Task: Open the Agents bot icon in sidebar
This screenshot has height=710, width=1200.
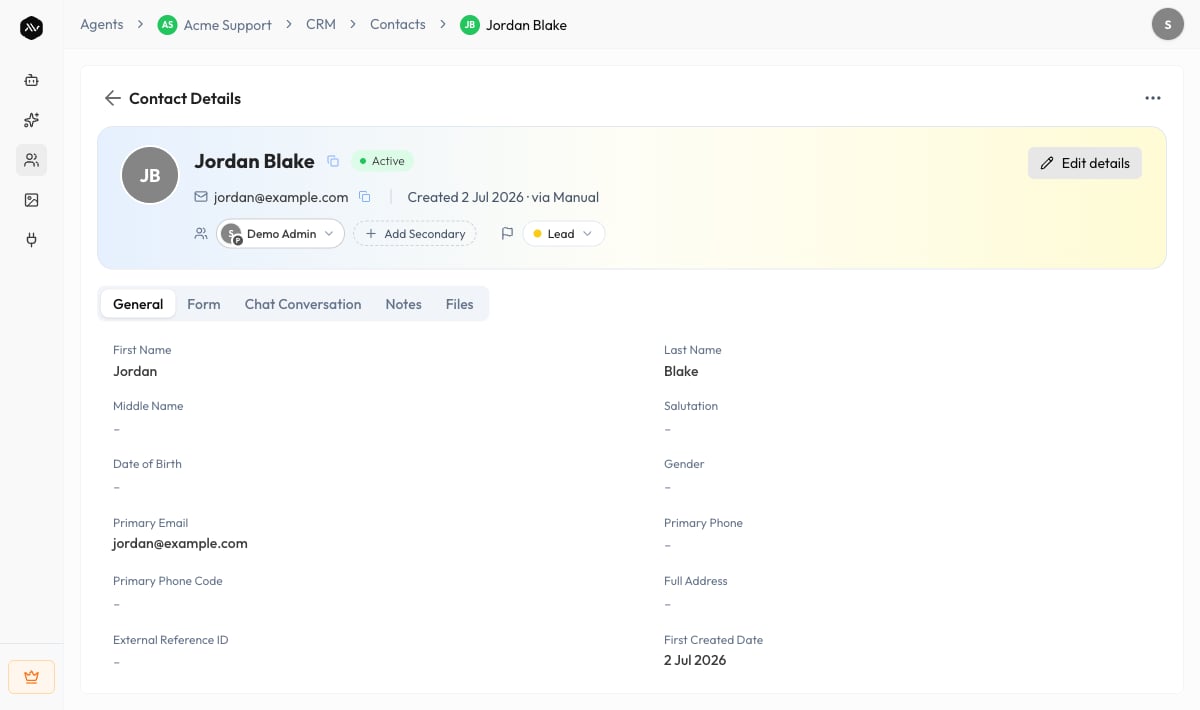Action: click(31, 80)
